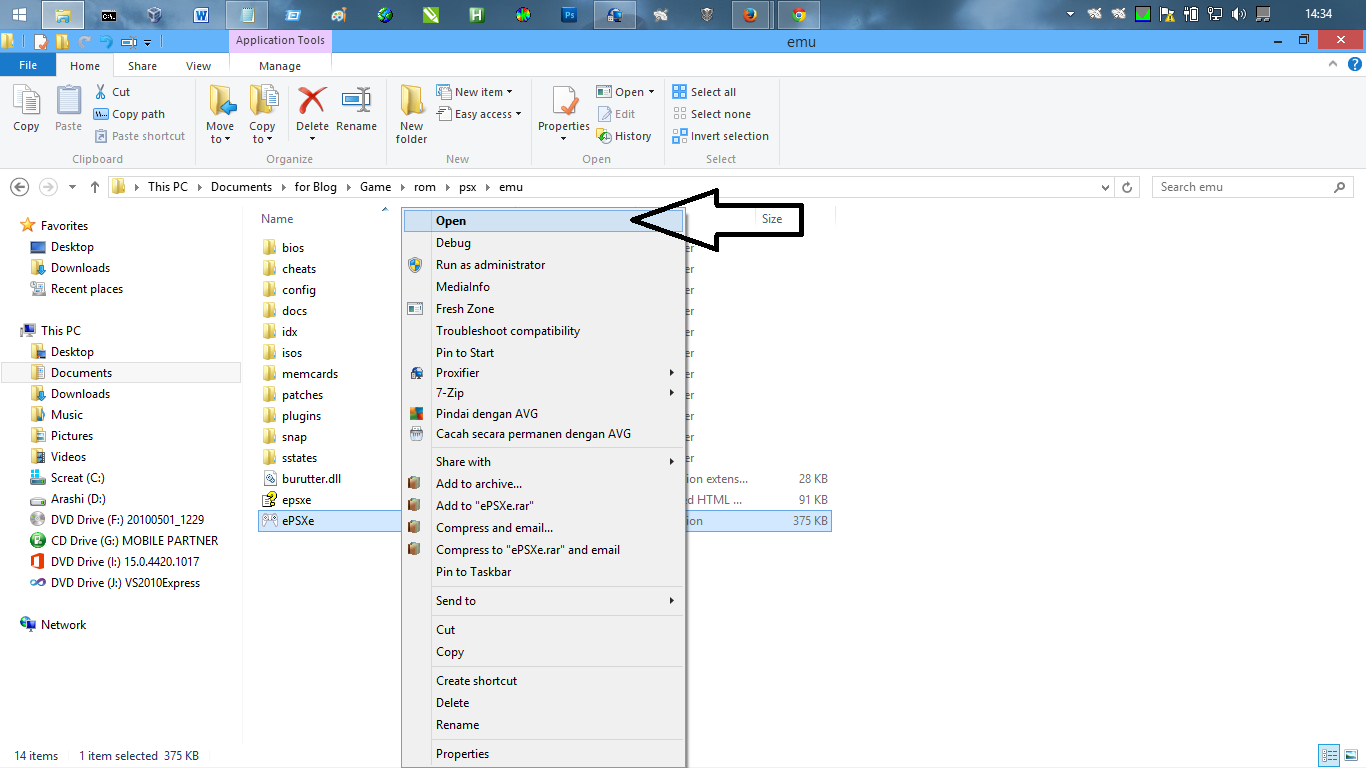
Task: Open Properties checkmark icon in ribbon
Action: click(564, 102)
